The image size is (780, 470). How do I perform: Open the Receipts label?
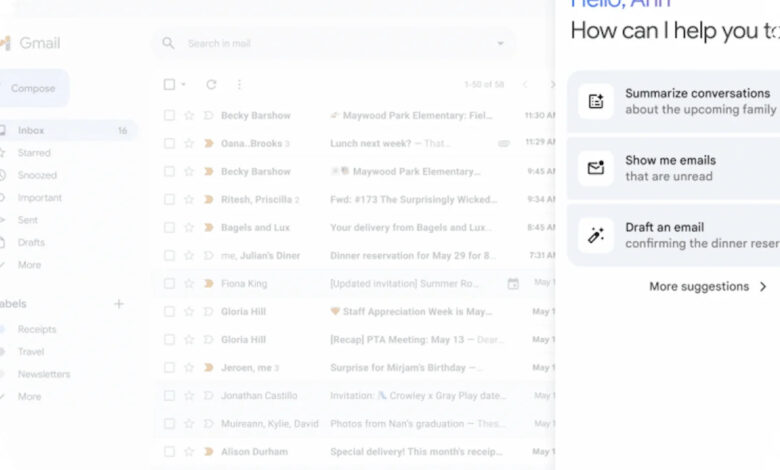pyautogui.click(x=37, y=329)
